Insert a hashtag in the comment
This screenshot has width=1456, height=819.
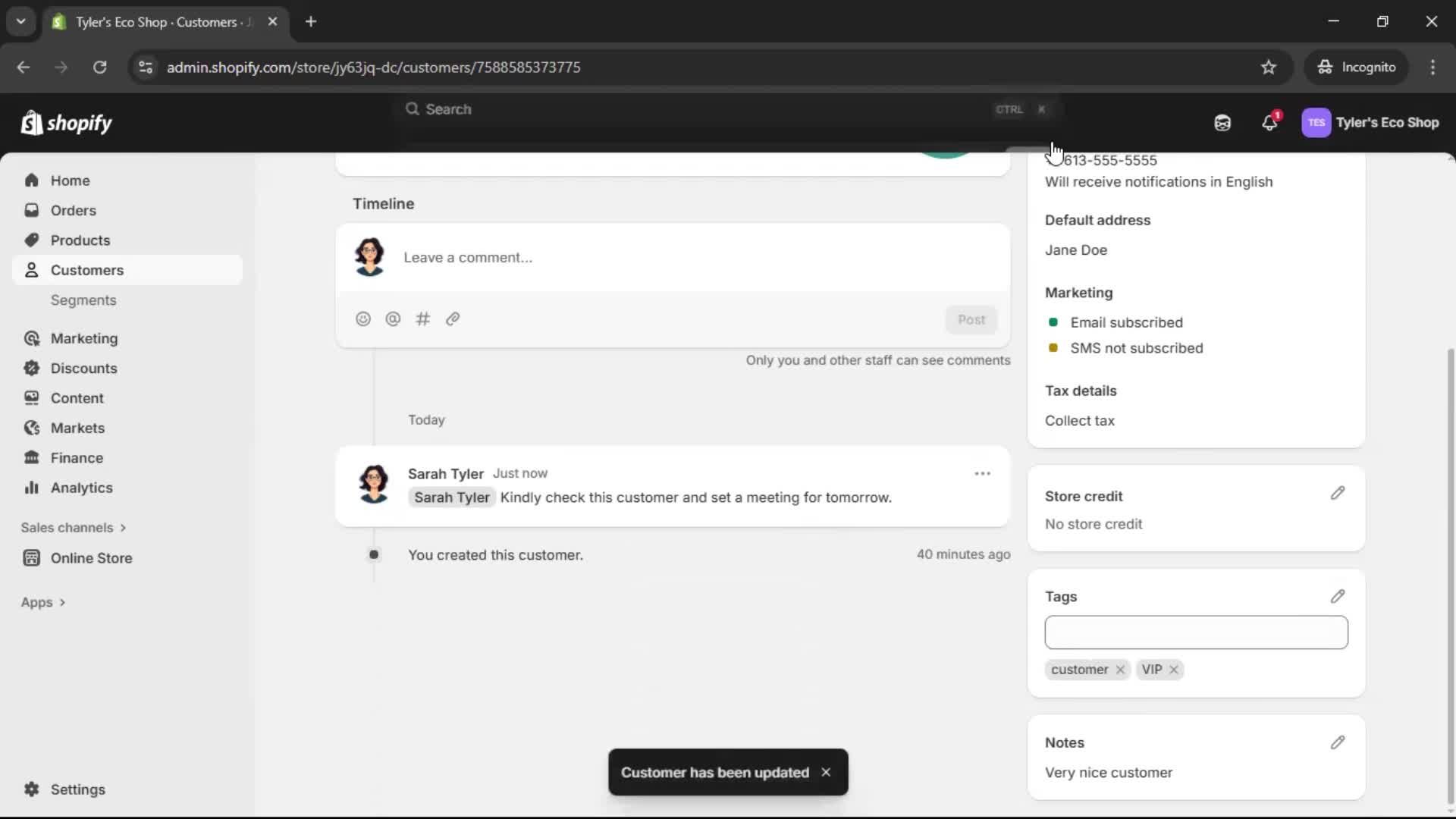[x=423, y=318]
